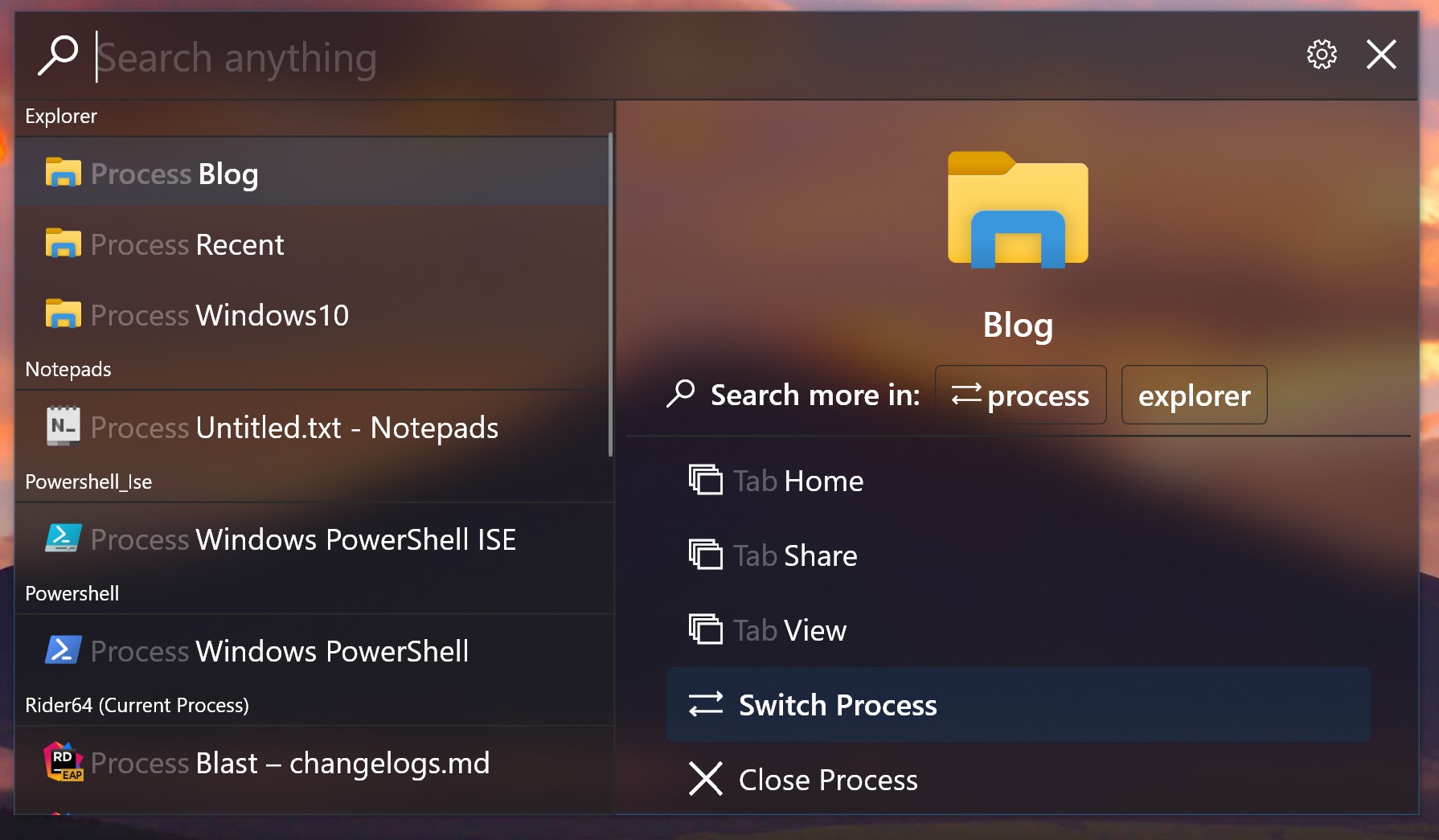Click the magnifying glass search icon
Viewport: 1439px width, 840px height.
coord(57,55)
